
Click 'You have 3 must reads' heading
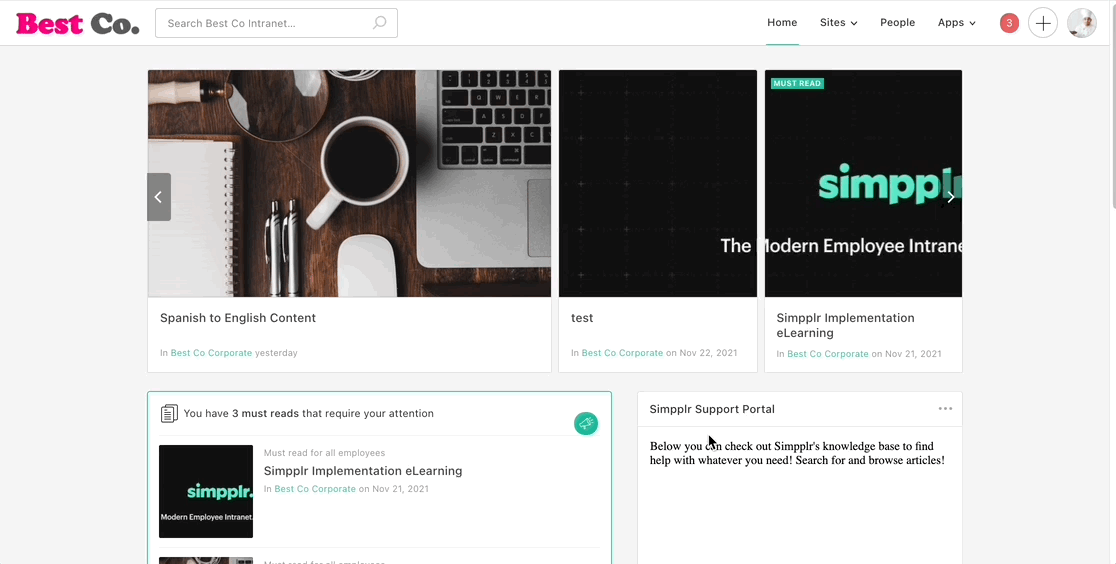[308, 413]
